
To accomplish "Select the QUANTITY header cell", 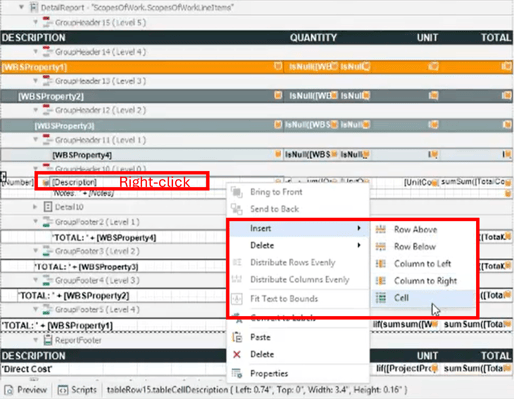I will (313, 37).
